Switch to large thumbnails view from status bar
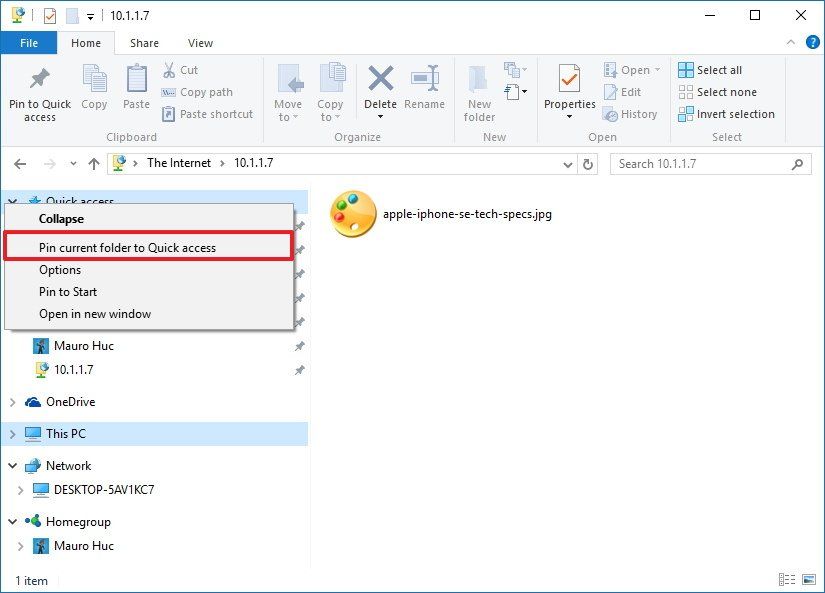 click(x=808, y=580)
